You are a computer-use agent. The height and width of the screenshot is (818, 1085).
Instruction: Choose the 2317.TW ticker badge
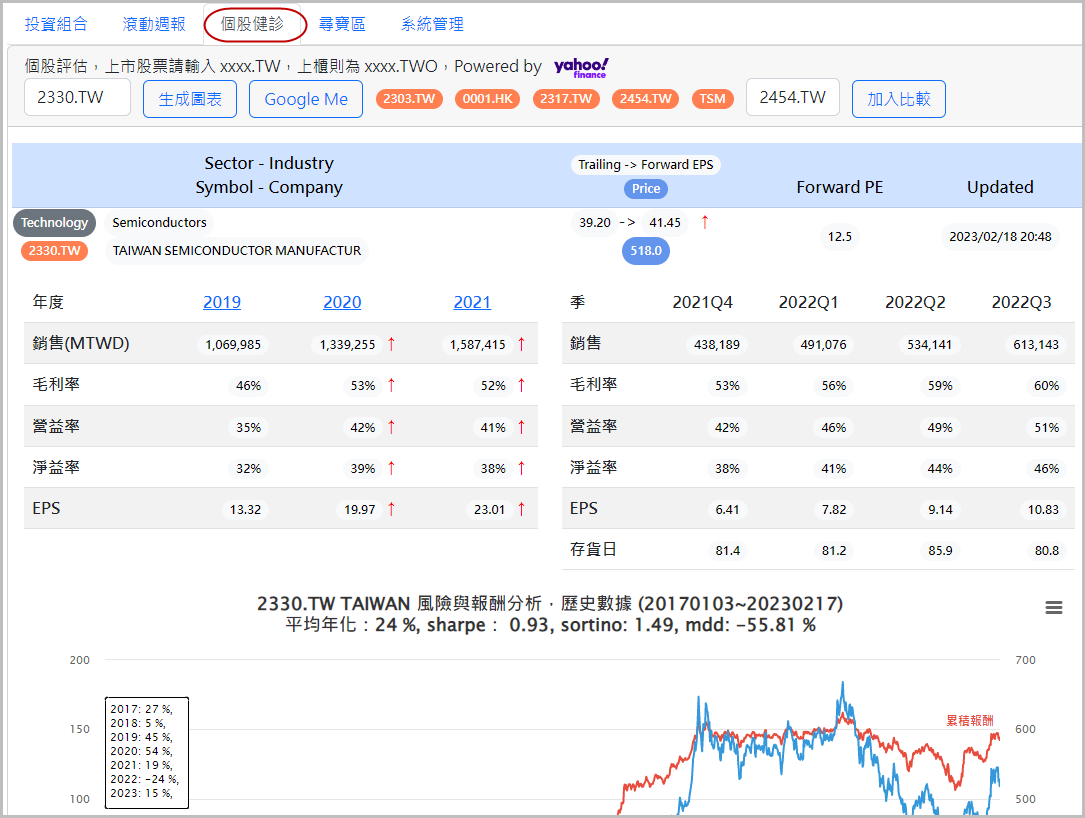[566, 99]
